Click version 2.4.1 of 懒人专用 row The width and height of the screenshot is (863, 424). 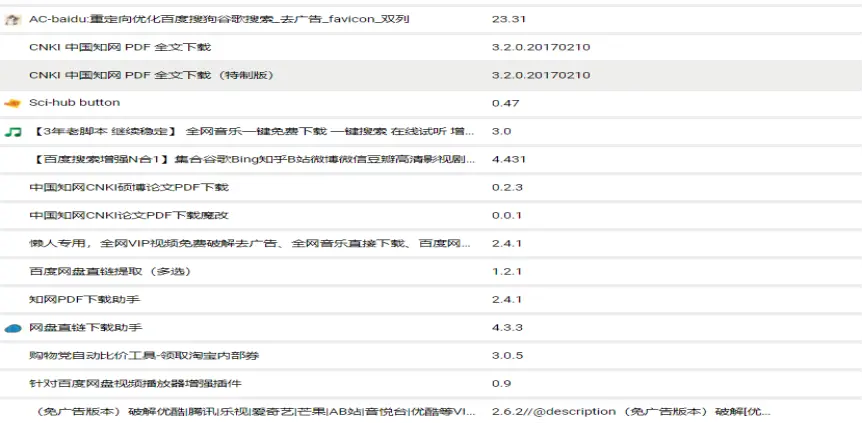tap(506, 244)
